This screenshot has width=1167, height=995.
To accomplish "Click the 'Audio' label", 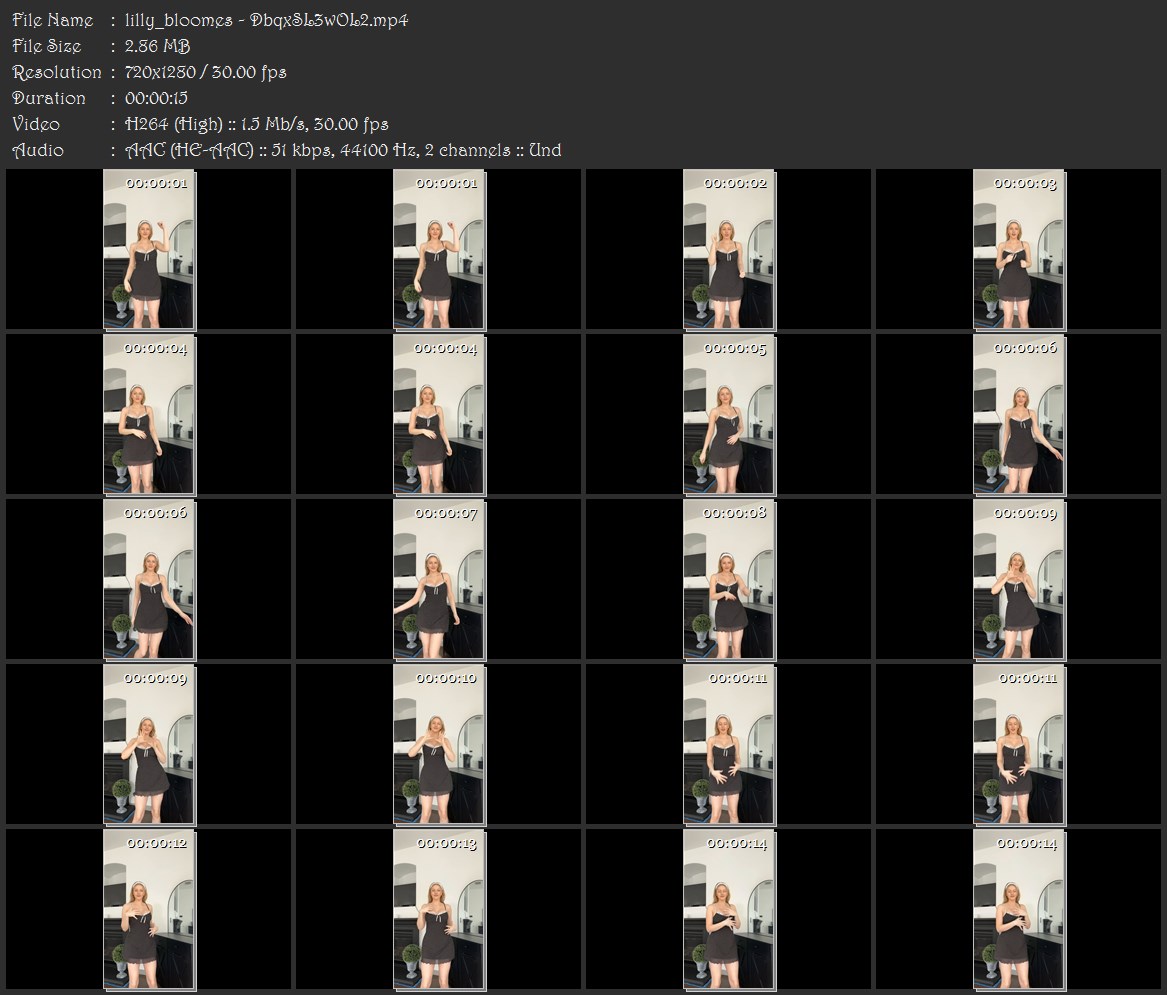I will pyautogui.click(x=38, y=150).
